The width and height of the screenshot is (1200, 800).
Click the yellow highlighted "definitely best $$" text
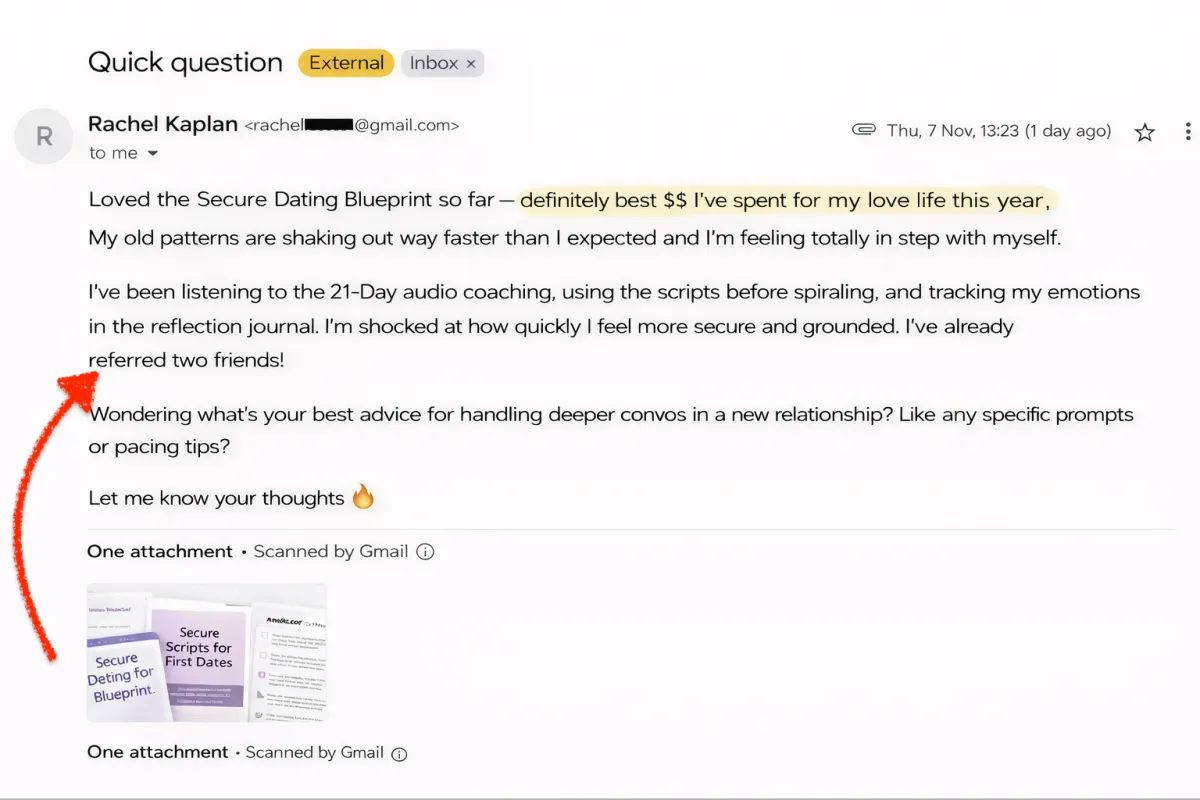pyautogui.click(x=603, y=200)
